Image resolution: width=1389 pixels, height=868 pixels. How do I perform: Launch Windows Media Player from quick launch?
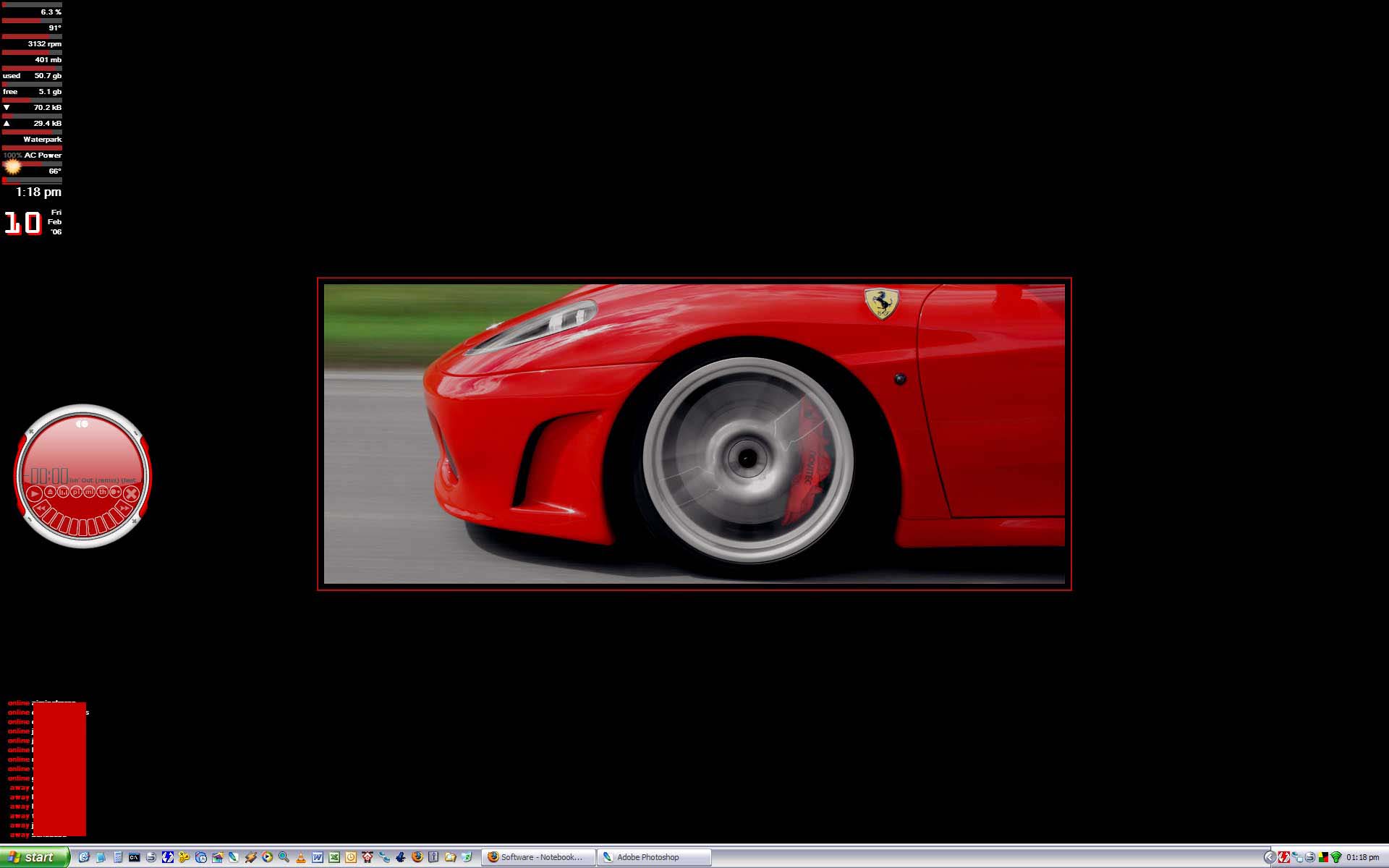point(267,857)
